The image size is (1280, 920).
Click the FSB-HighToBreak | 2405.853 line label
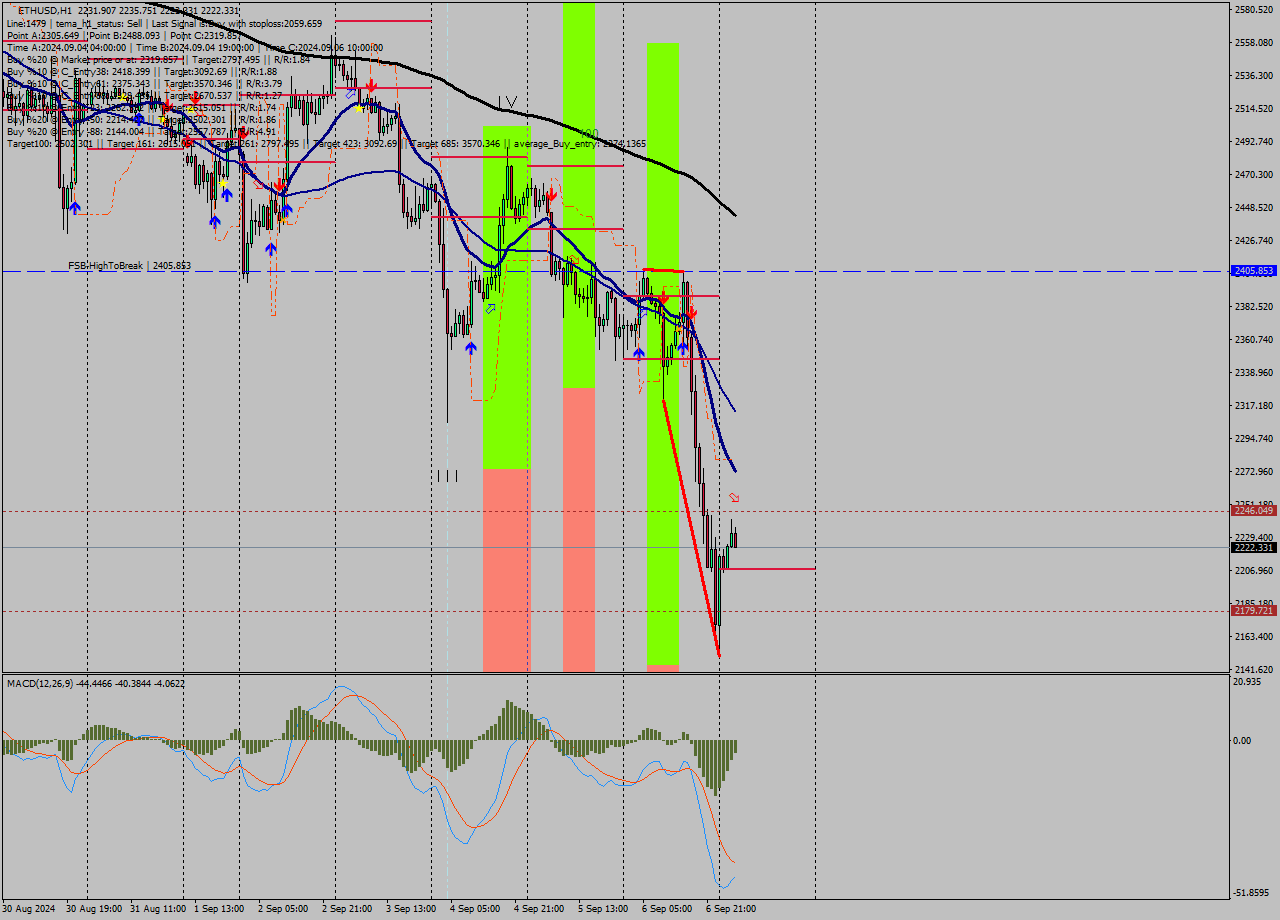tap(129, 266)
